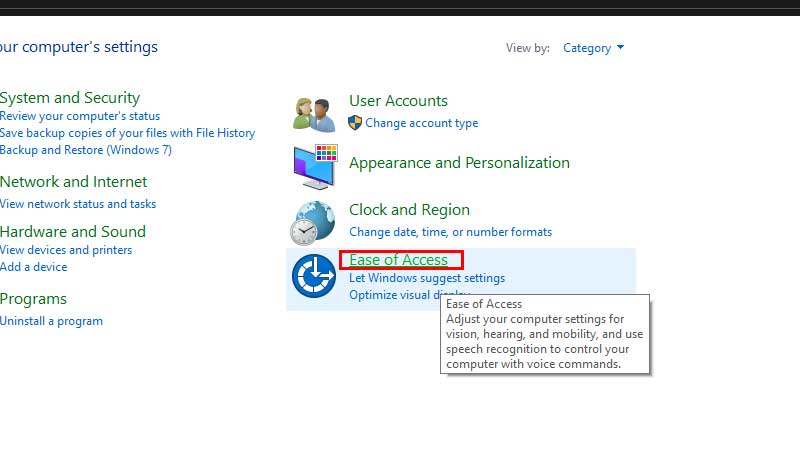Open Appearance and Personalization heading
The image size is (800, 450).
coord(459,163)
